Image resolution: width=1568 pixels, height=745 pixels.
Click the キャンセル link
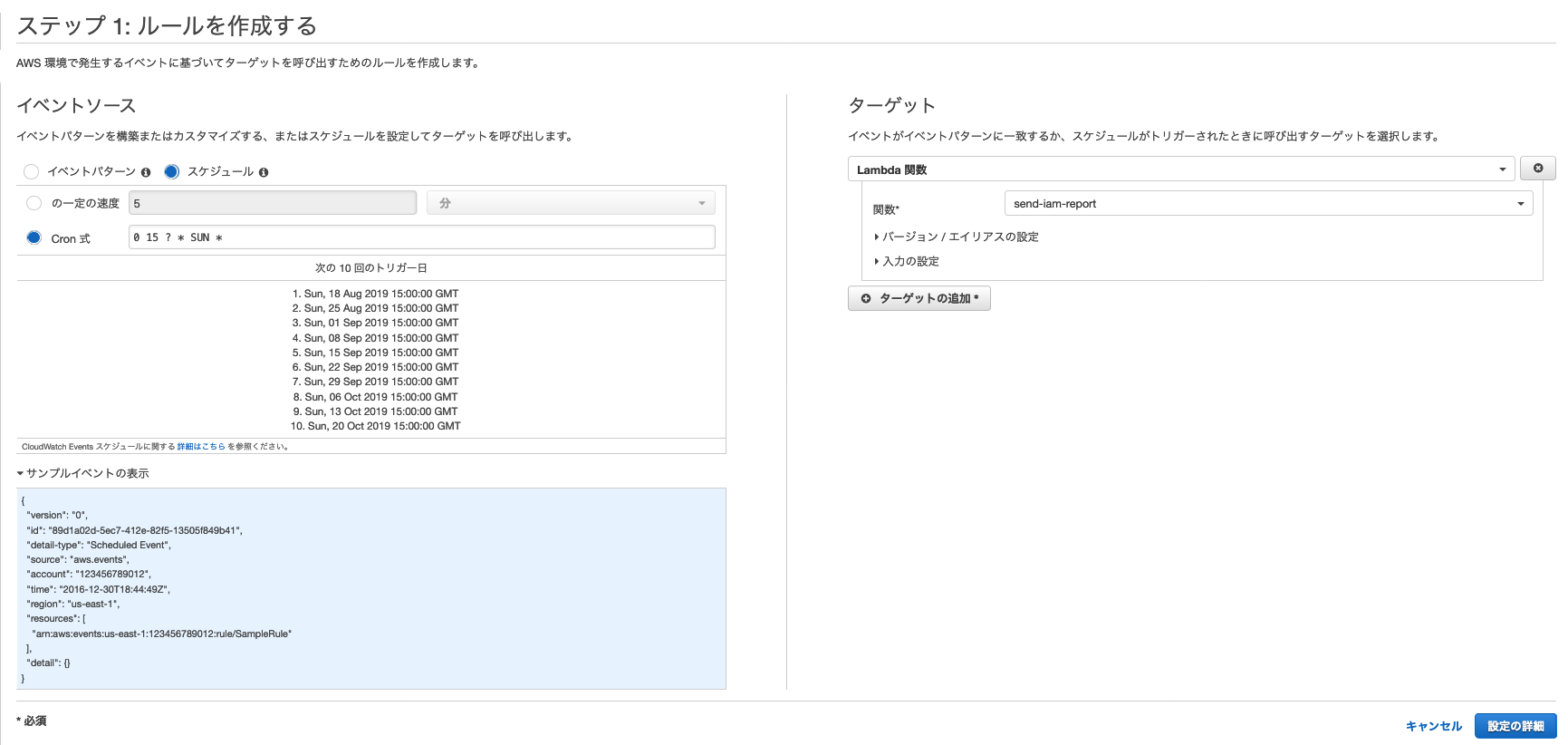(1434, 726)
